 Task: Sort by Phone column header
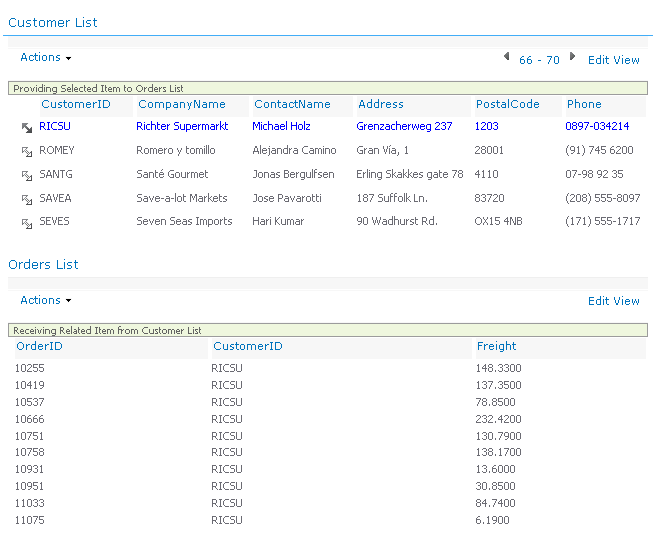coord(584,104)
